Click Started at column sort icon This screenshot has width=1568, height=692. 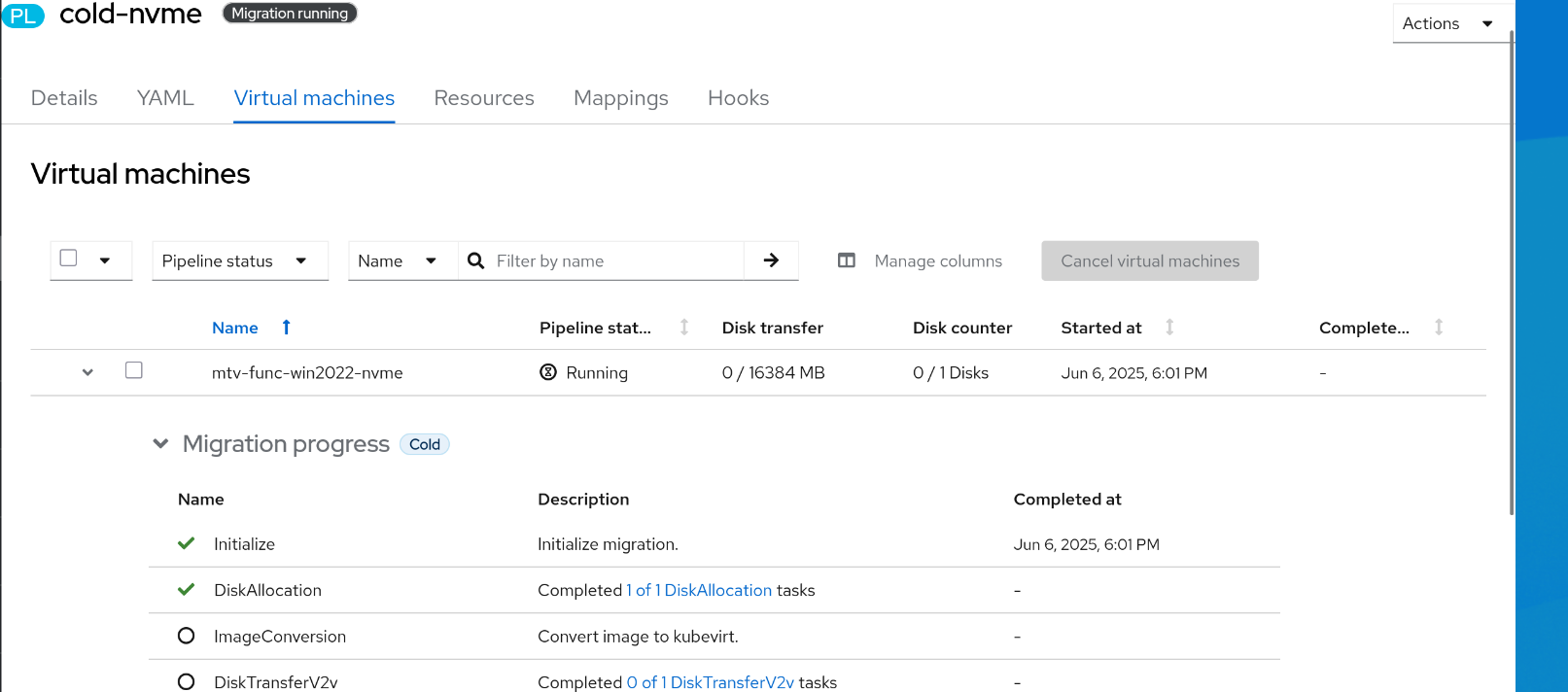[1169, 328]
